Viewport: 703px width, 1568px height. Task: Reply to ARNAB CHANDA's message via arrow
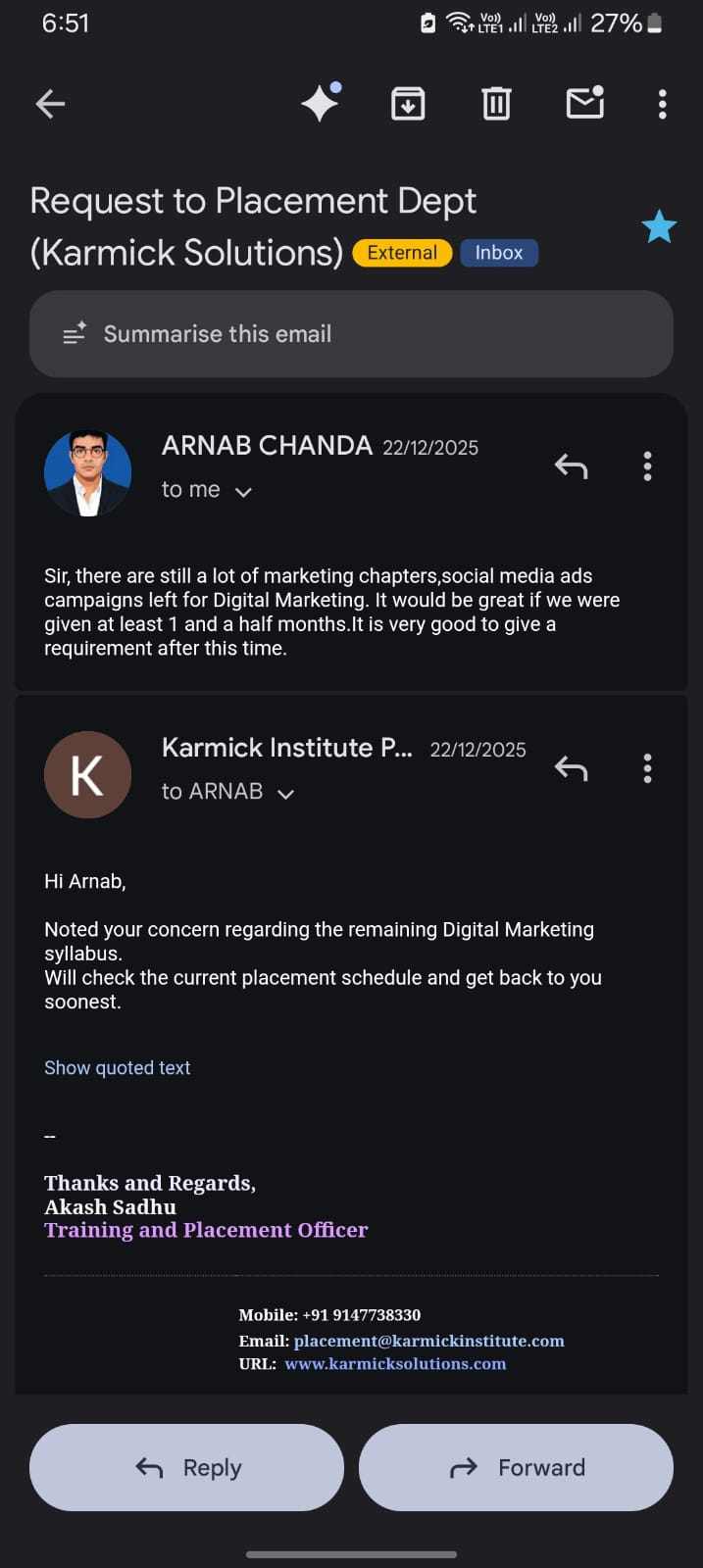coord(571,466)
